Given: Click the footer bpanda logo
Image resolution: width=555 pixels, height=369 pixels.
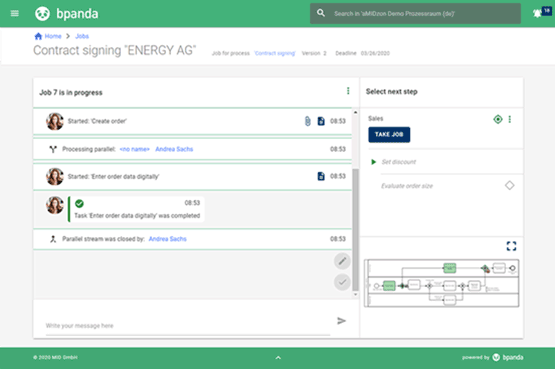Looking at the screenshot, I should click(508, 357).
